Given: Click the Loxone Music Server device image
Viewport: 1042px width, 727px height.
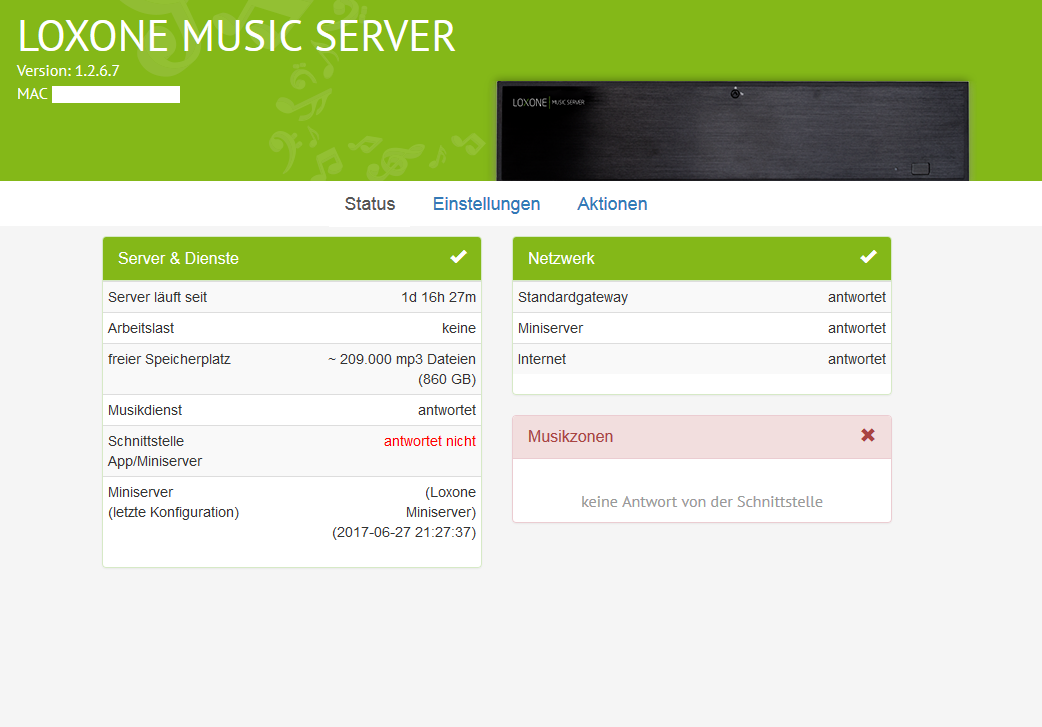Looking at the screenshot, I should point(732,131).
